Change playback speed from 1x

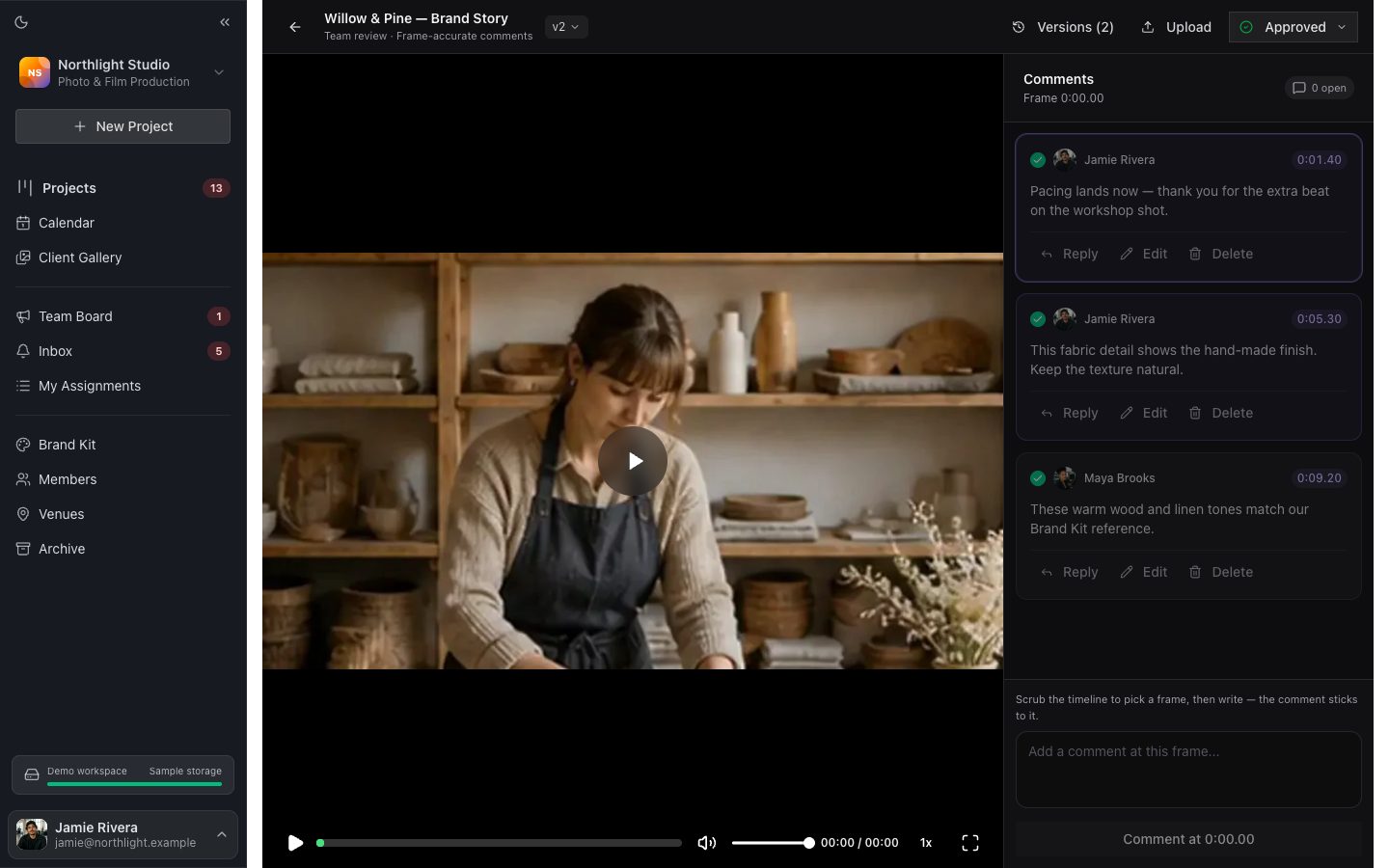[926, 843]
